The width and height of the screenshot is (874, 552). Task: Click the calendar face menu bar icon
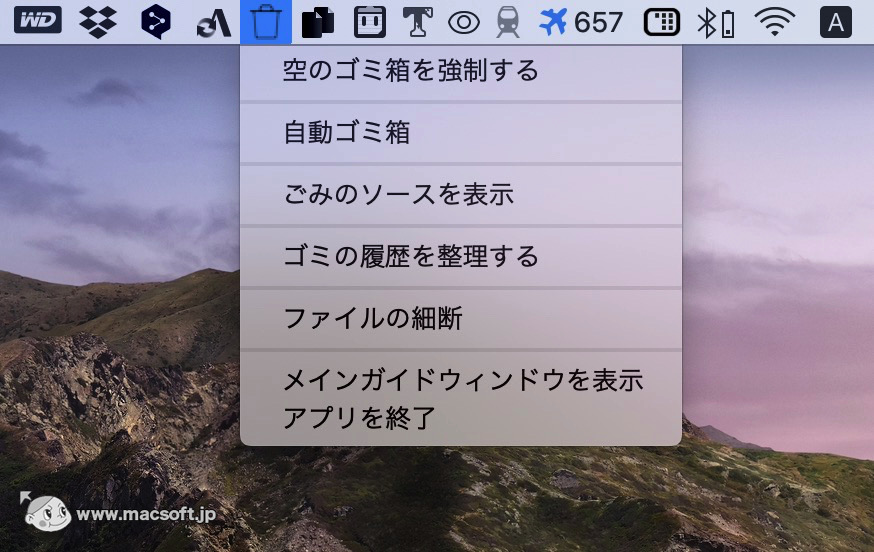[370, 22]
